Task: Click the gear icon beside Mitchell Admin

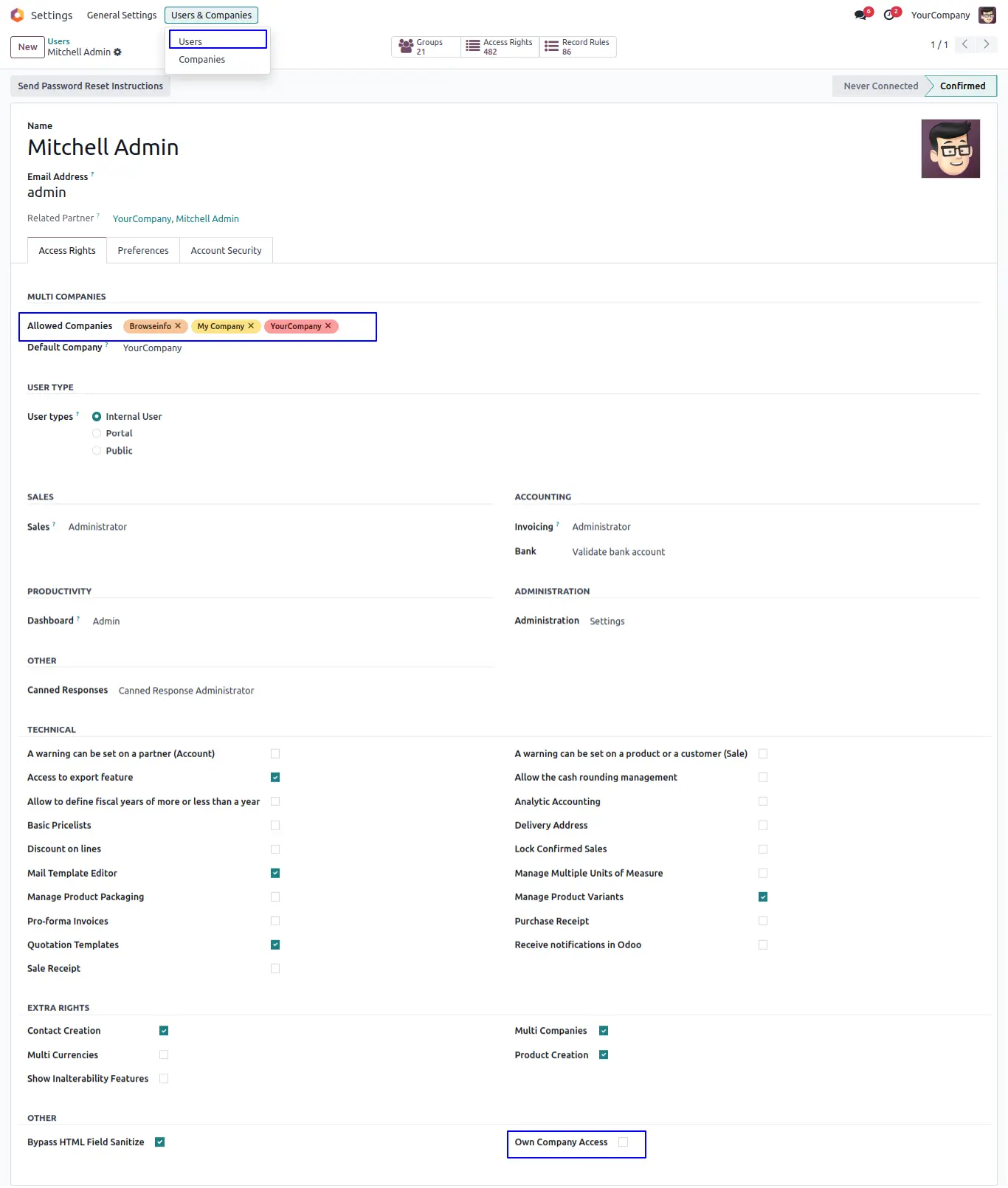Action: pyautogui.click(x=118, y=52)
